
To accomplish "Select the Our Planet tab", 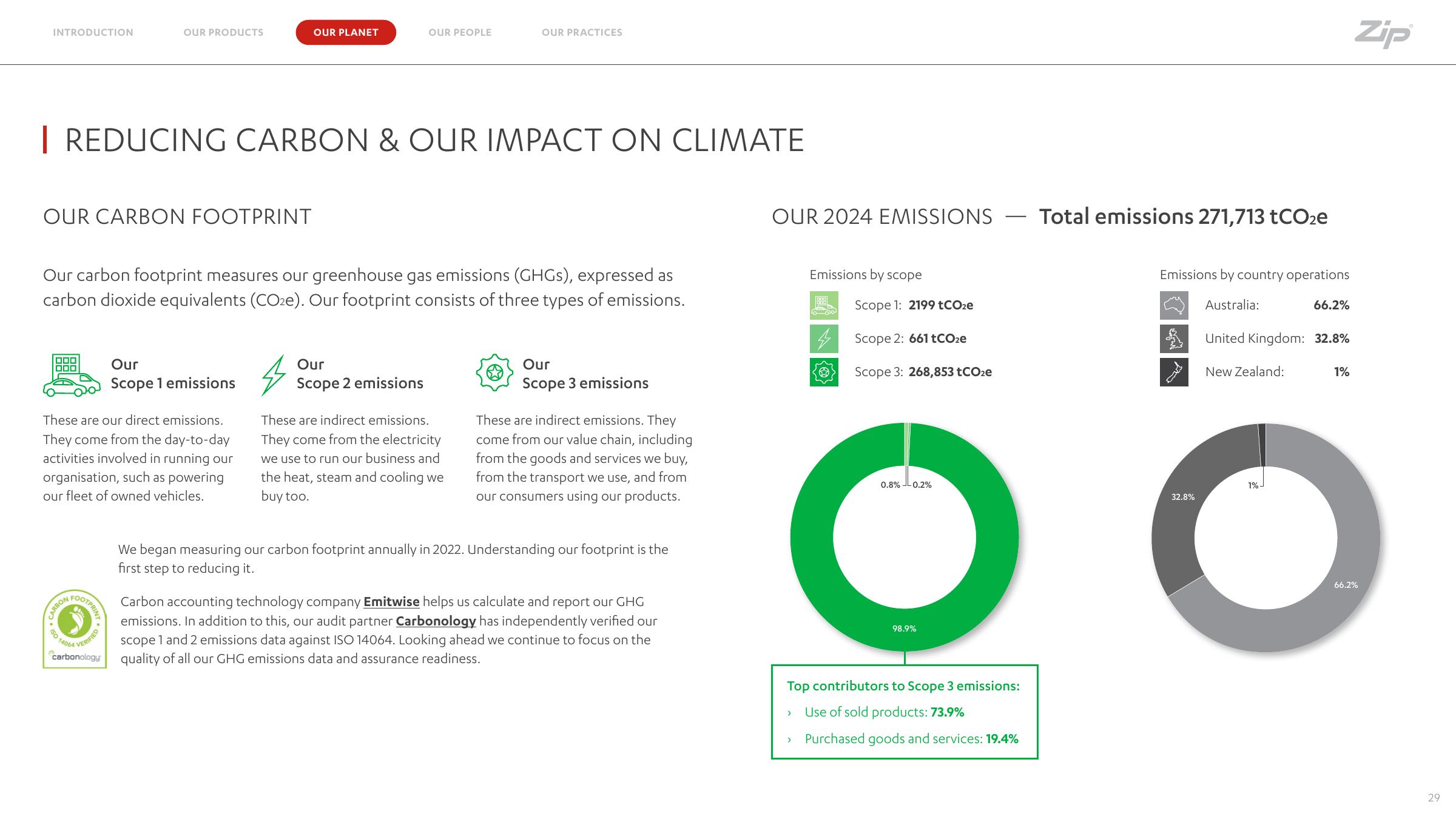I will 346,32.
